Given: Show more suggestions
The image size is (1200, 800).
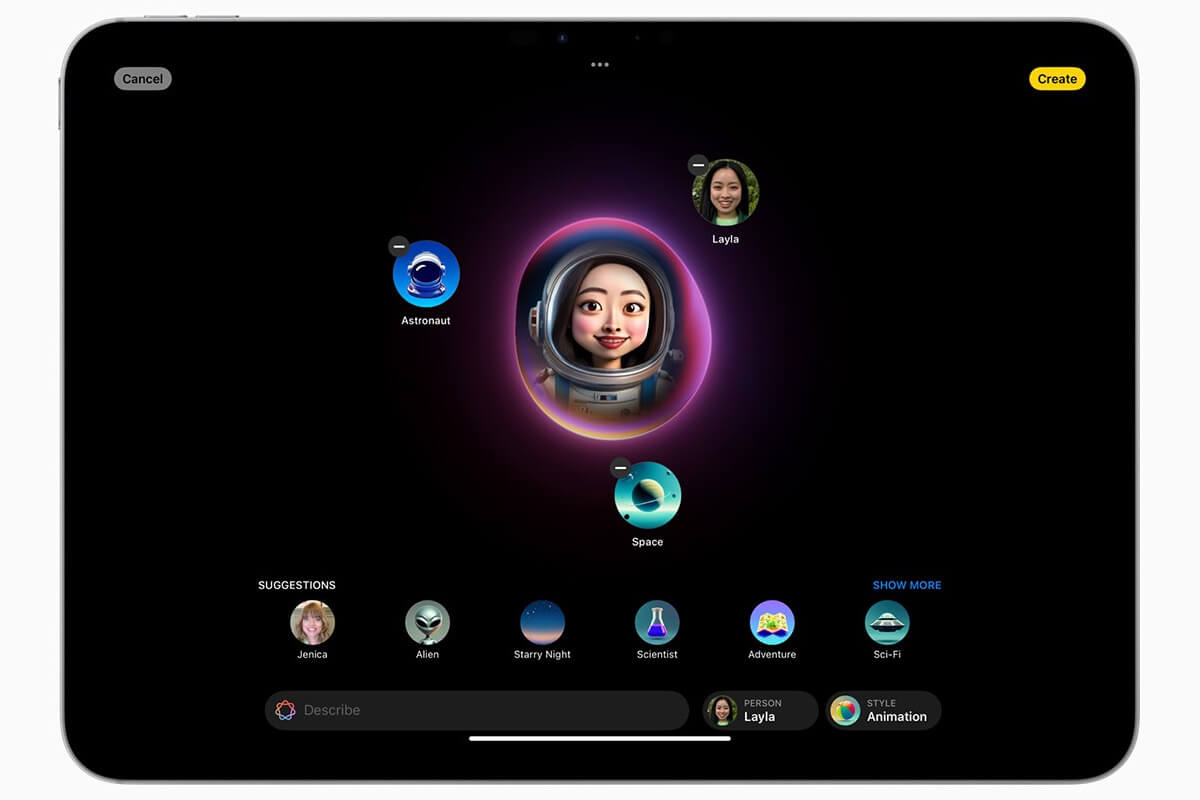Looking at the screenshot, I should pyautogui.click(x=906, y=585).
